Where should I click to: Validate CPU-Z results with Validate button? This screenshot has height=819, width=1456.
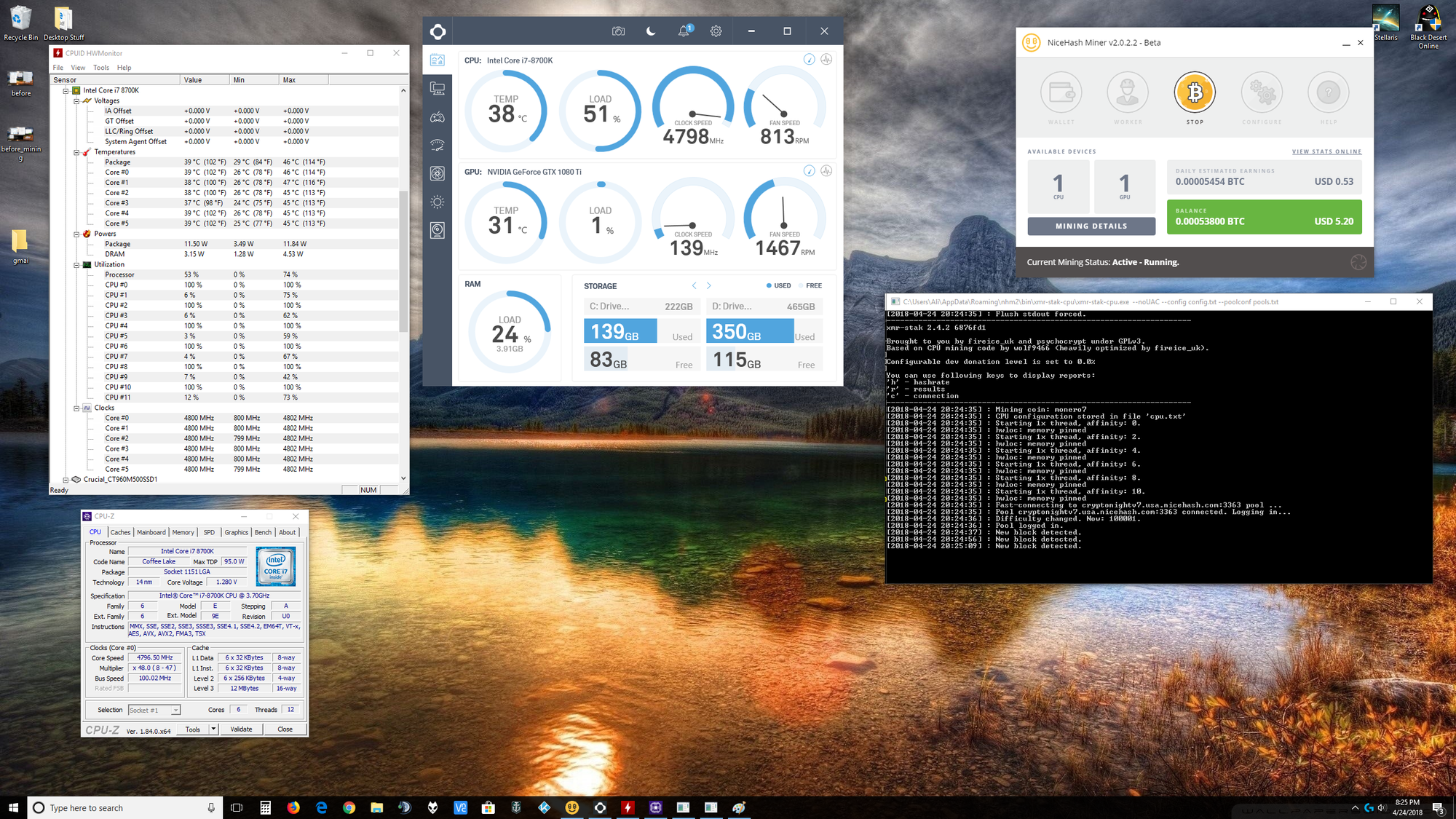coord(242,729)
